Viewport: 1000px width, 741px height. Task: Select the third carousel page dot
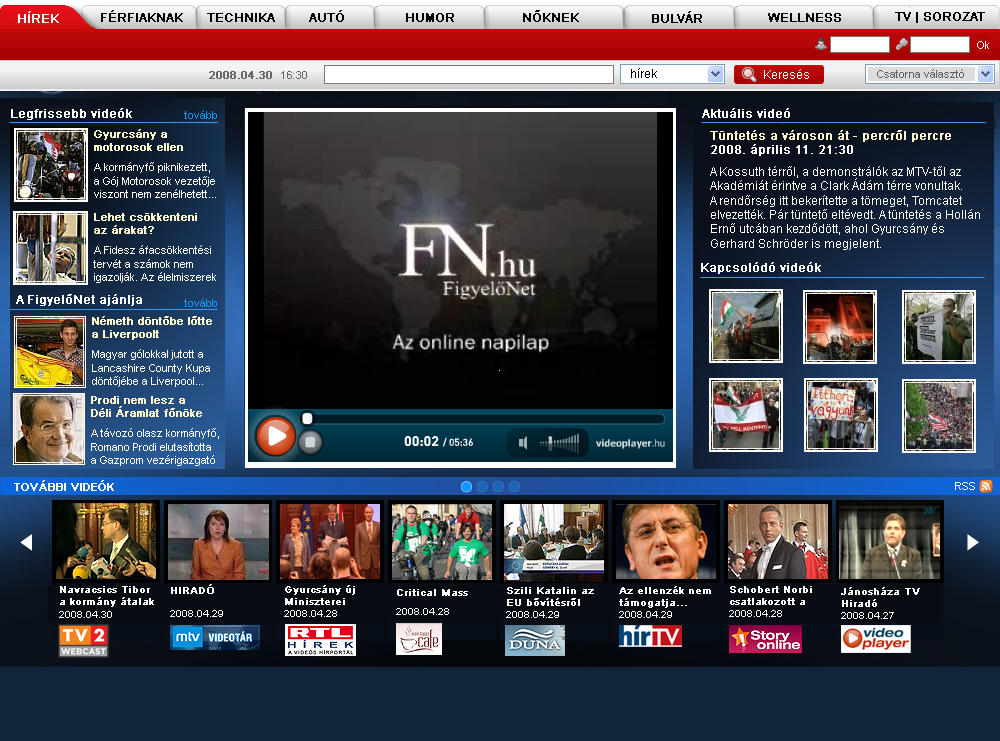pyautogui.click(x=498, y=487)
